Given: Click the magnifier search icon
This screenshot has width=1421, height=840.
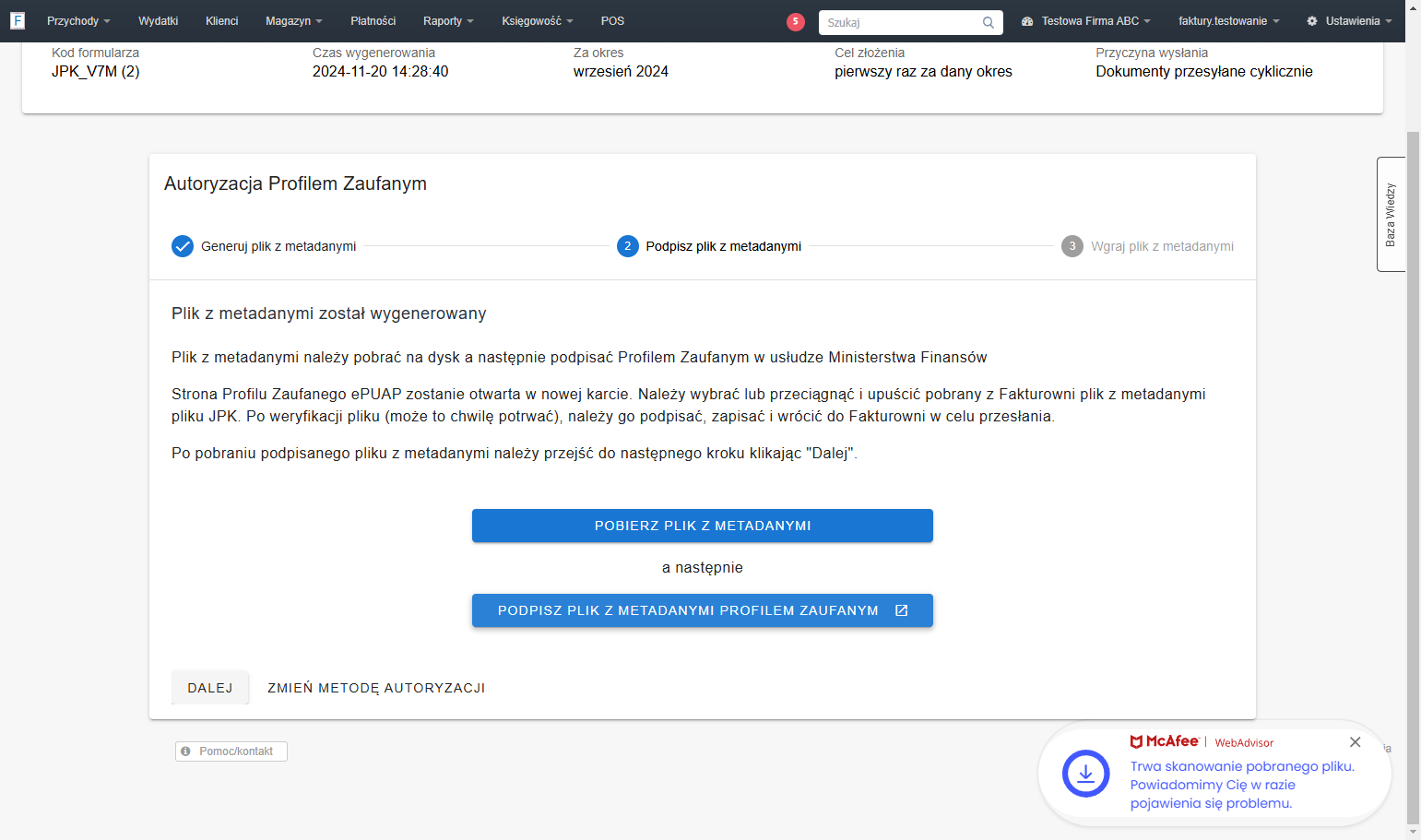Looking at the screenshot, I should click(988, 22).
